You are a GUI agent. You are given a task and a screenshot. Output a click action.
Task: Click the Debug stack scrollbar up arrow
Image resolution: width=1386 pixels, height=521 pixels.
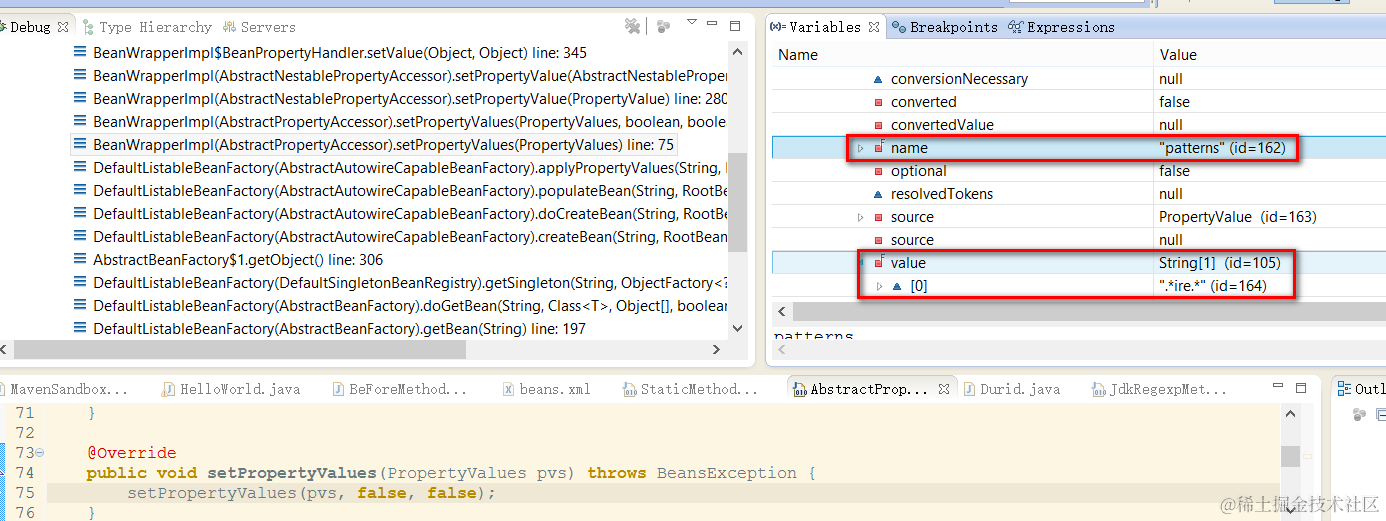click(738, 52)
